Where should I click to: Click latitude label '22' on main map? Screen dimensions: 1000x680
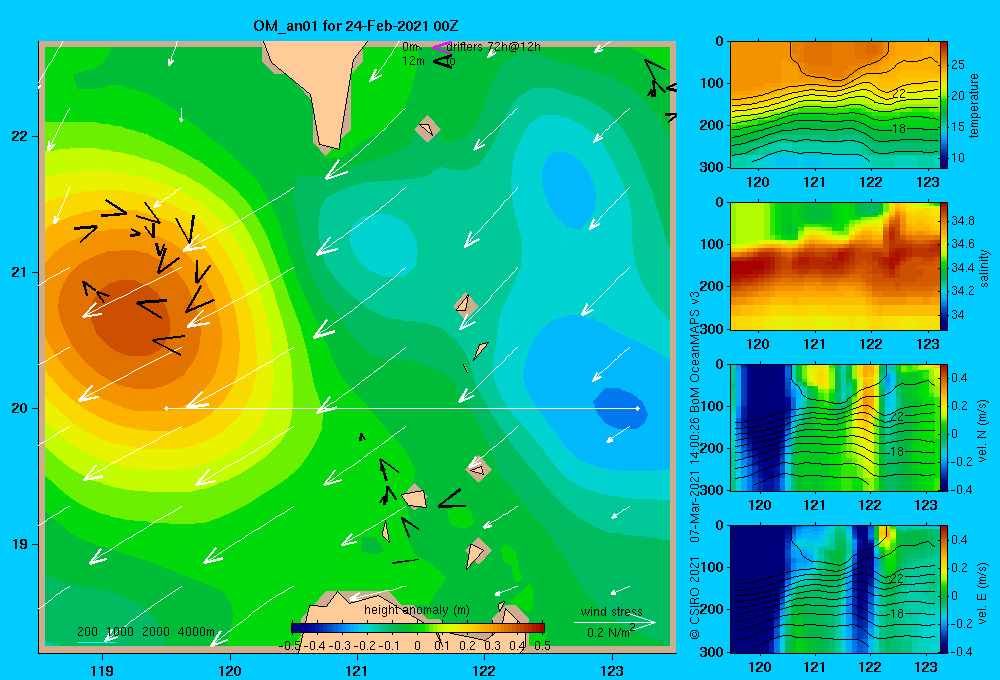pos(20,137)
